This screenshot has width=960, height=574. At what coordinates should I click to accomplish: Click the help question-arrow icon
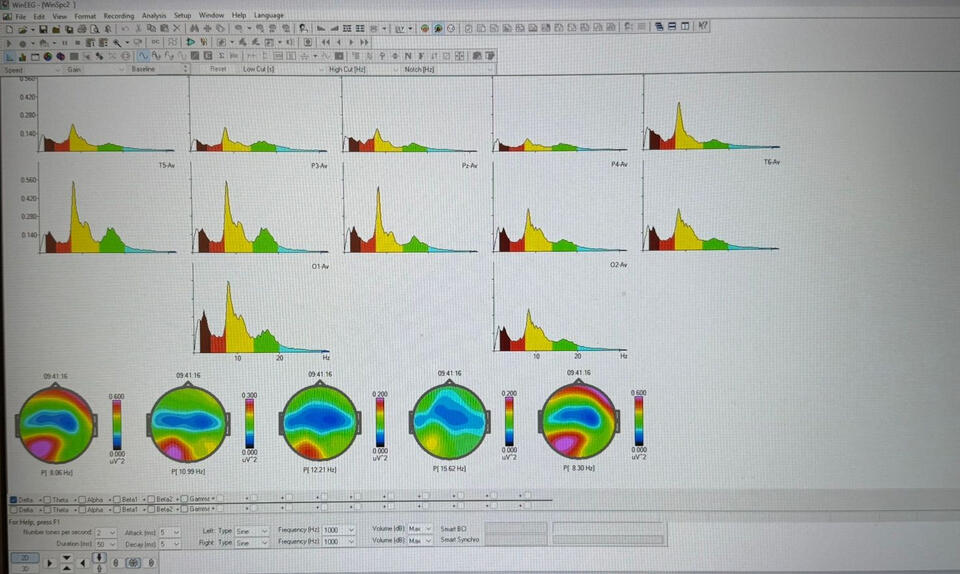[x=703, y=26]
